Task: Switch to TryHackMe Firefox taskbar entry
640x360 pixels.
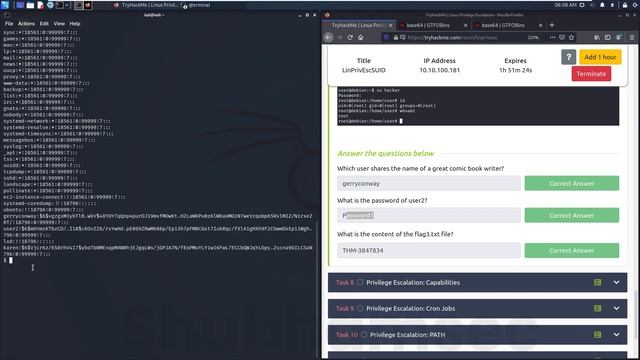Action: click(x=147, y=5)
